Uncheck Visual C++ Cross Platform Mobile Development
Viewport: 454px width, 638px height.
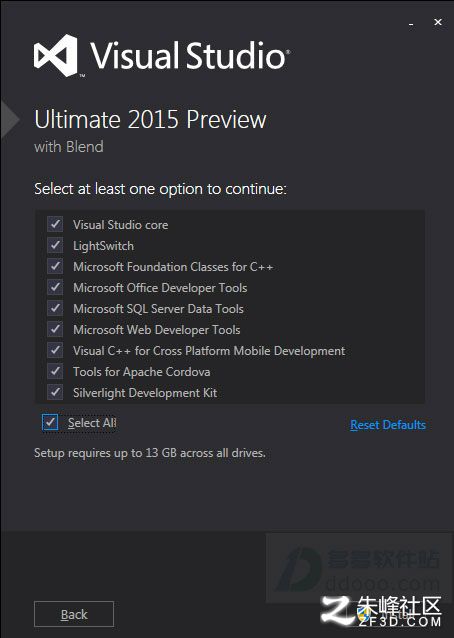(x=55, y=350)
